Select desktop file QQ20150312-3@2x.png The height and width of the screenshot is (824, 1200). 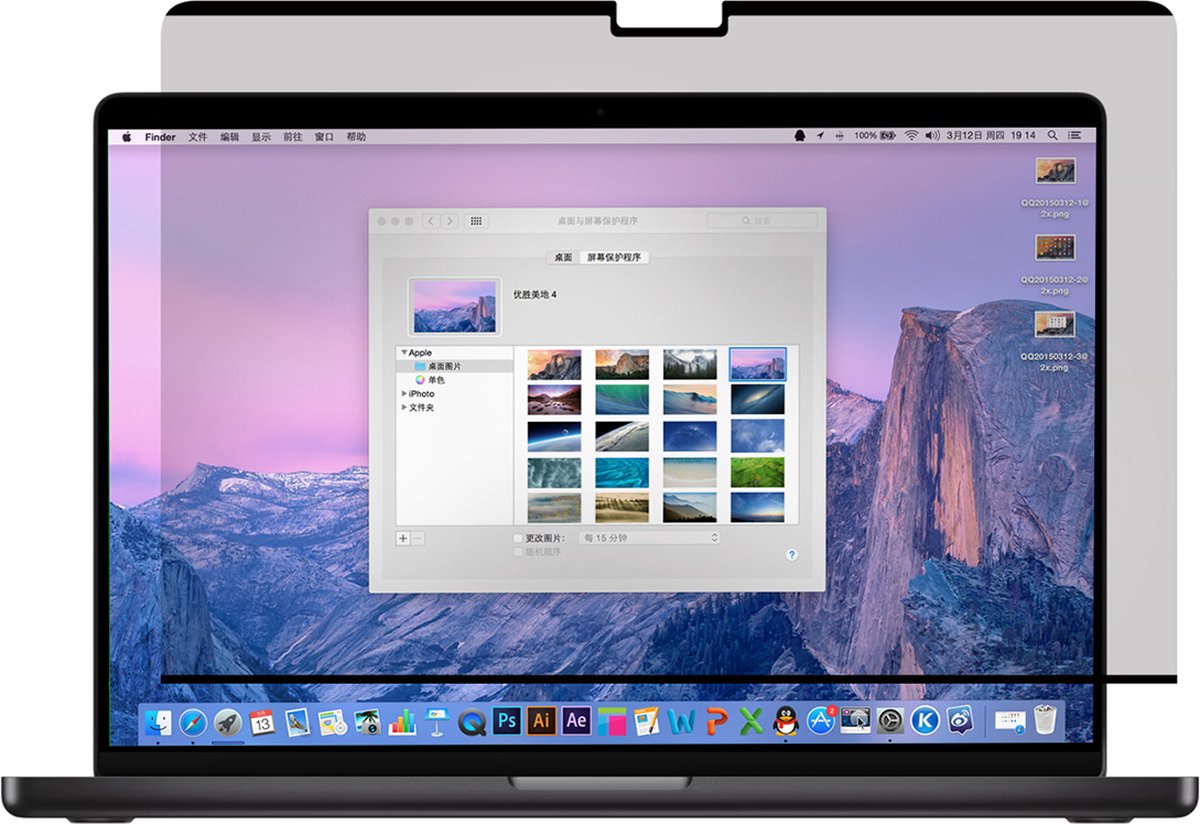point(1055,342)
